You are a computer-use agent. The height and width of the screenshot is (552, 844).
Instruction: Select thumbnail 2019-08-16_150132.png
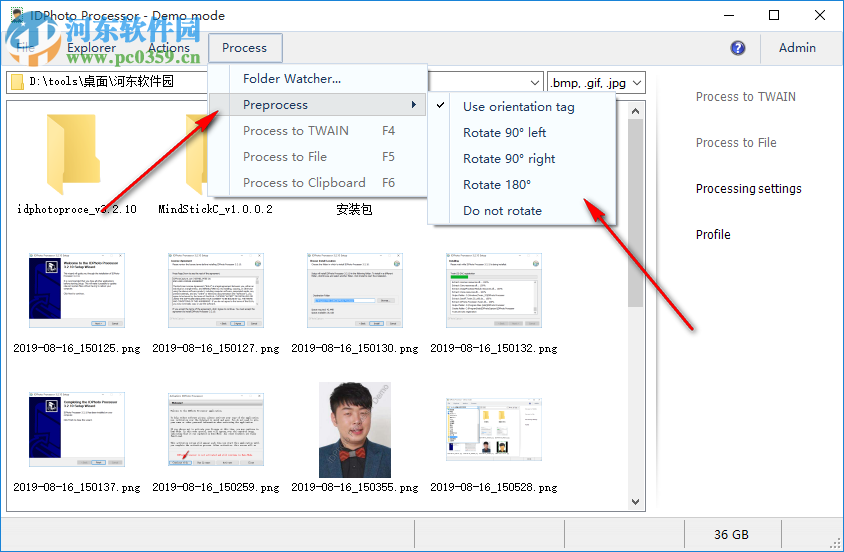494,290
